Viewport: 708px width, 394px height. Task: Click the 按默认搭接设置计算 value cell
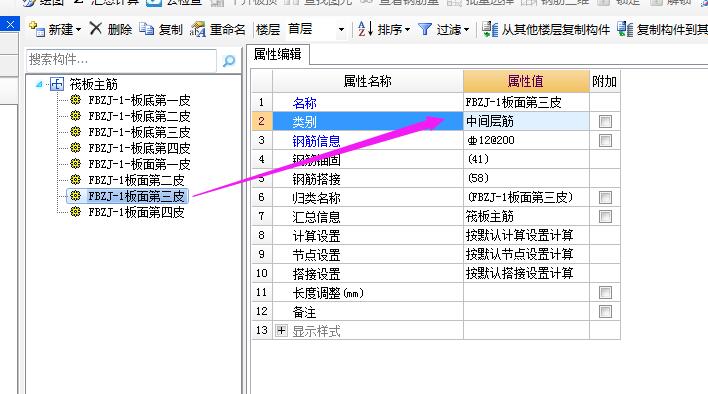point(526,273)
